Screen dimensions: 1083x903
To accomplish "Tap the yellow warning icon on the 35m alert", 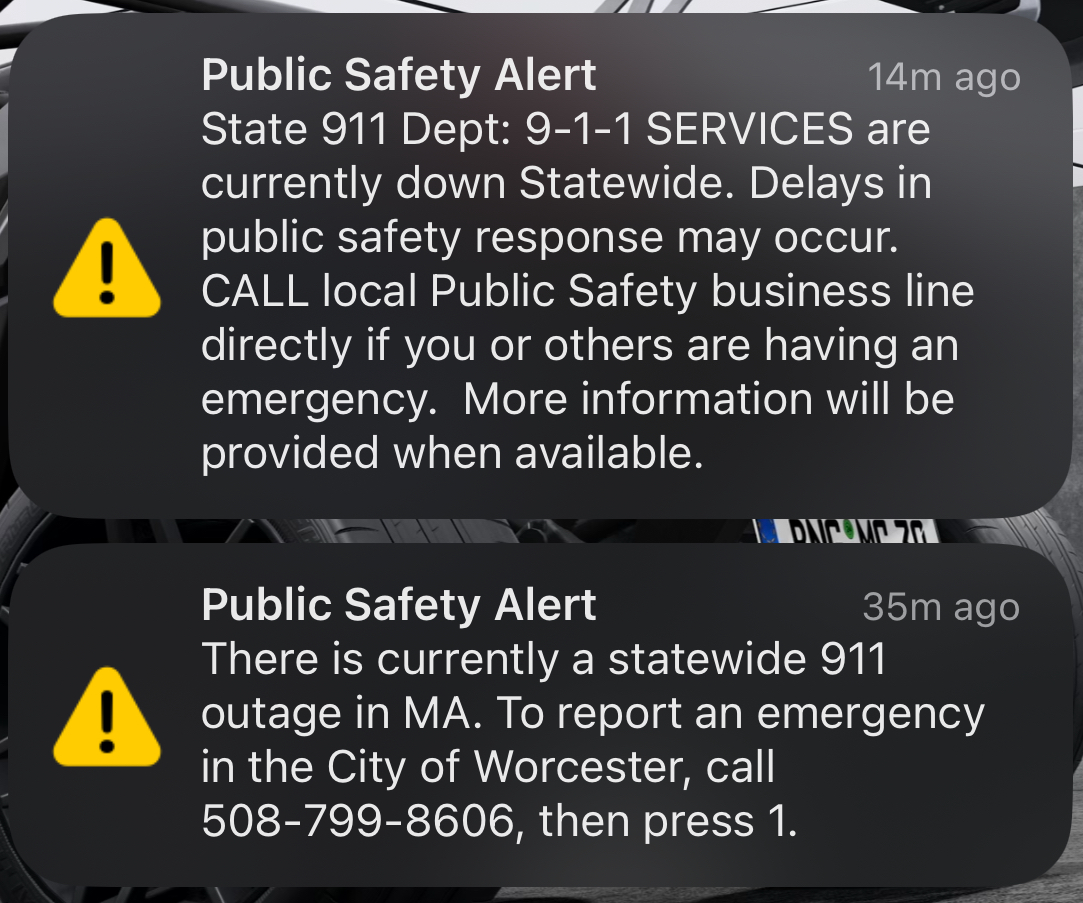I will [x=107, y=717].
